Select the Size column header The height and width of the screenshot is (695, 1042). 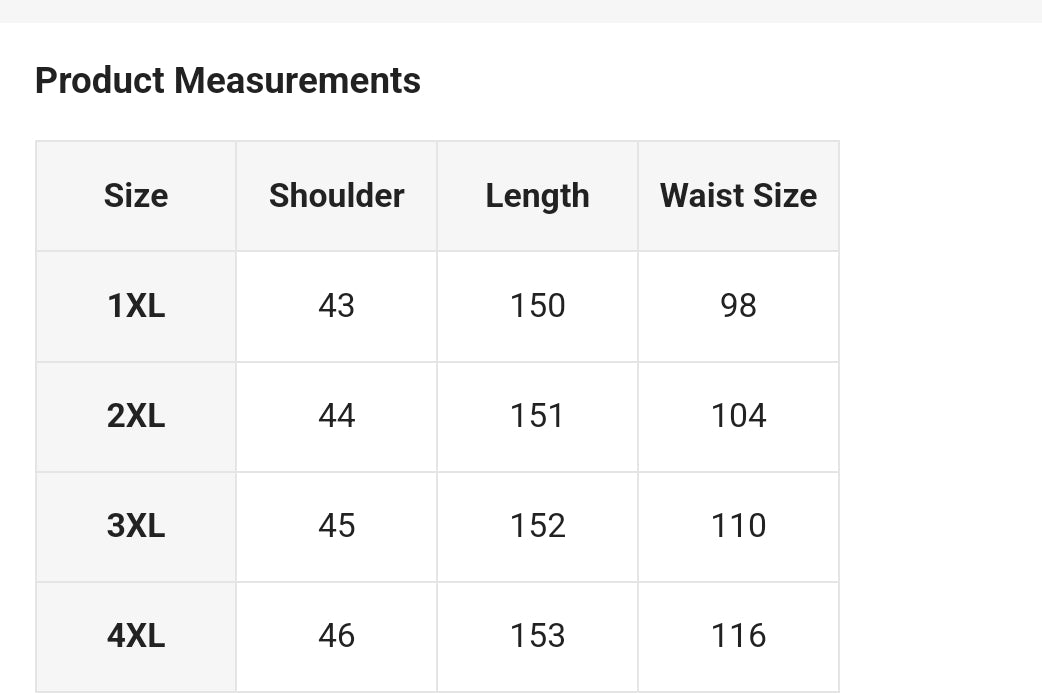(x=136, y=196)
